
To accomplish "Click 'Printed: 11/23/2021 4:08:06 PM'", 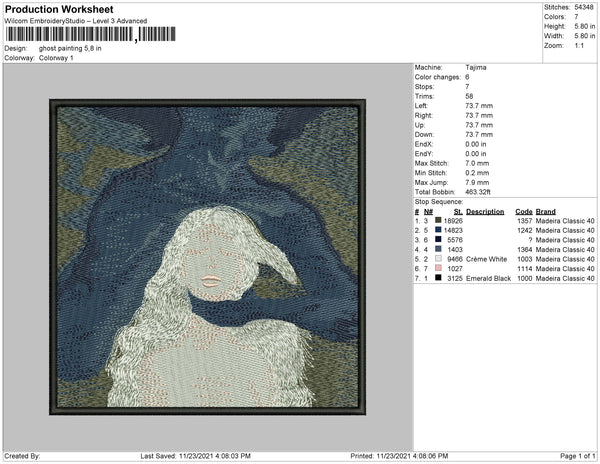I will (399, 456).
